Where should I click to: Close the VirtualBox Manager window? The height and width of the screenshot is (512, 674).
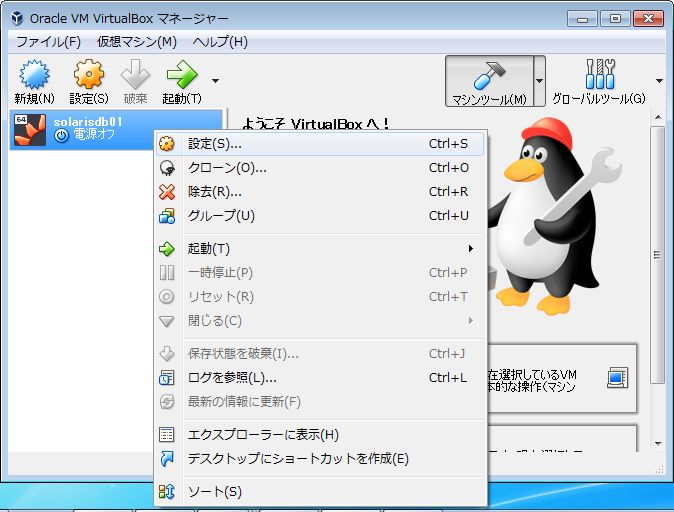648,19
